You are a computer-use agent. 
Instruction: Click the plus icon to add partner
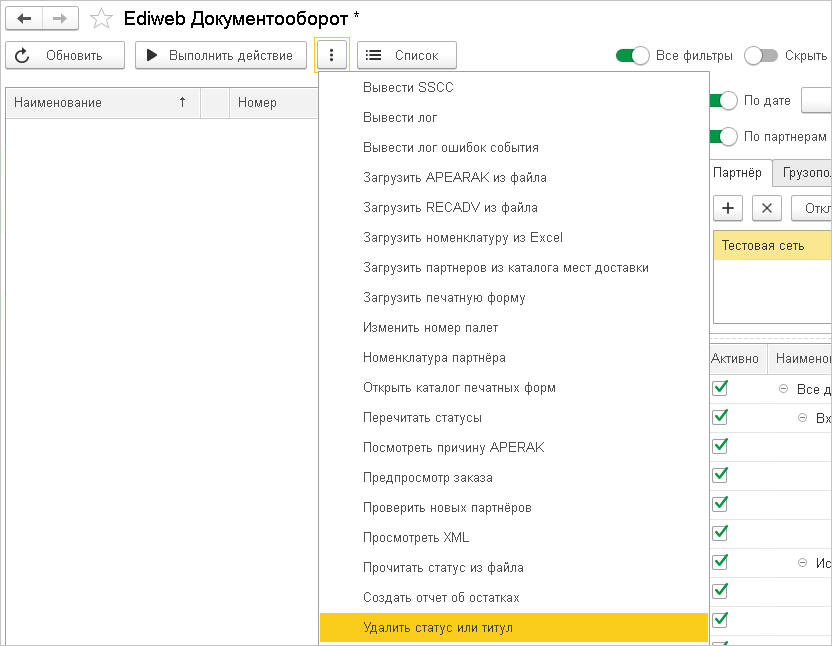[x=728, y=208]
